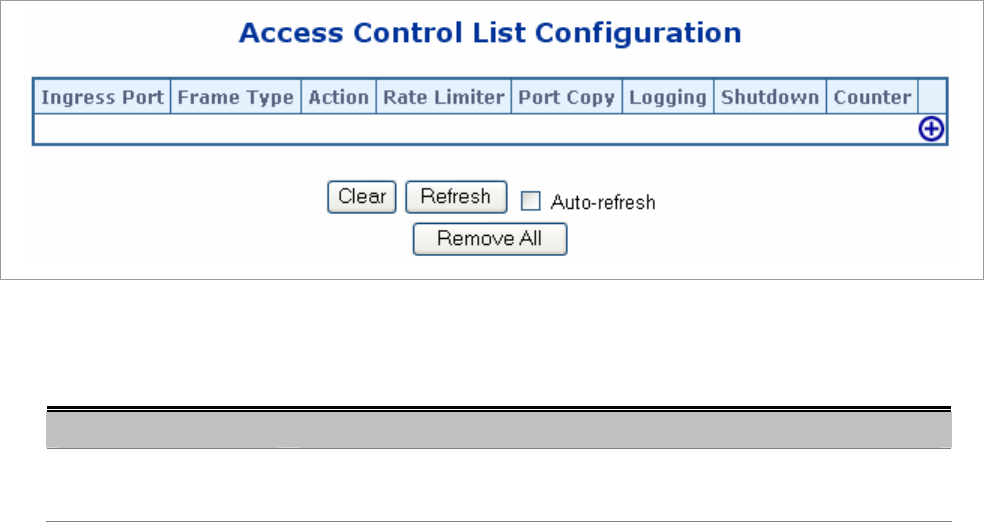The image size is (984, 522).
Task: Select the Shutdown column header
Action: [x=770, y=97]
